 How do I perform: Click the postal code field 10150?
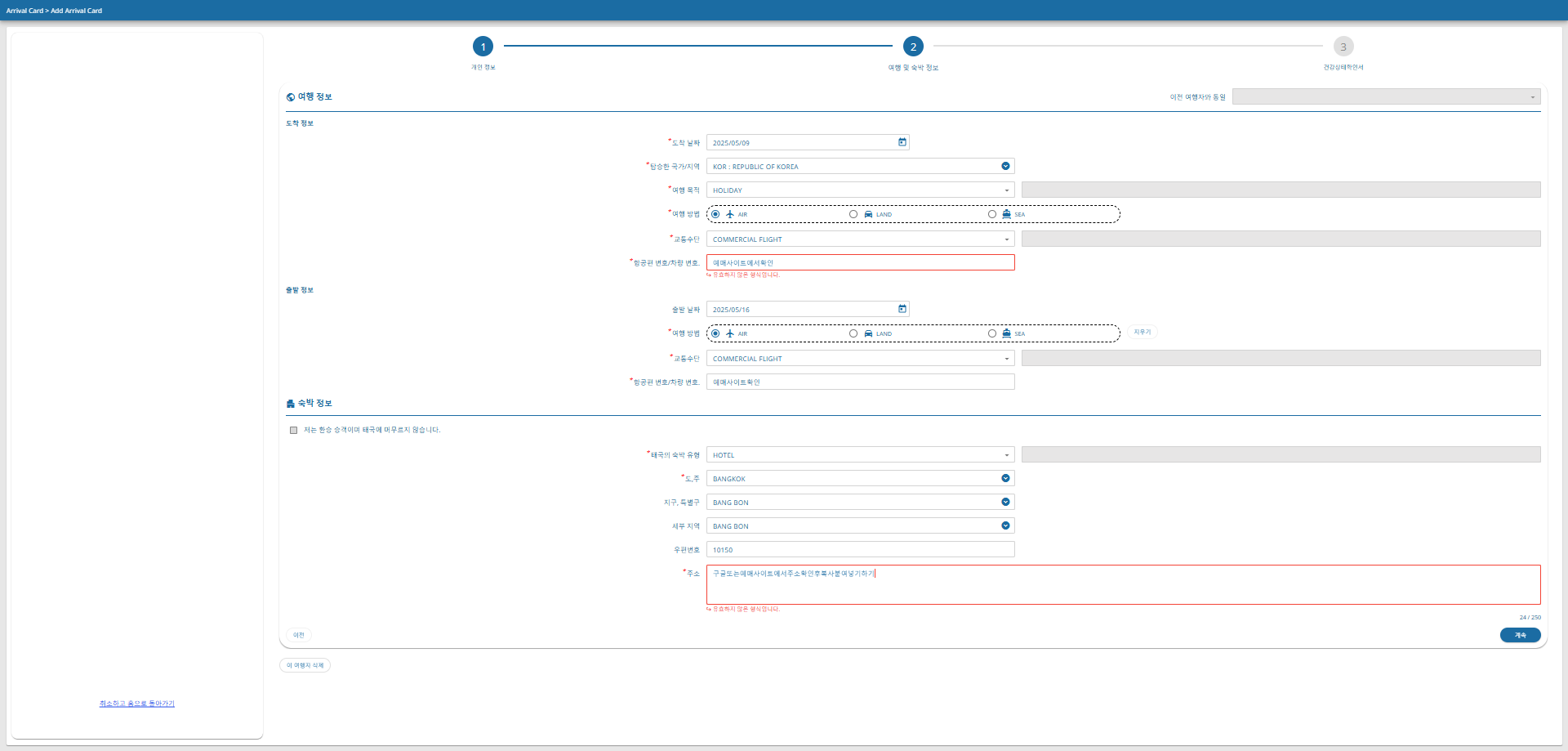[x=861, y=549]
